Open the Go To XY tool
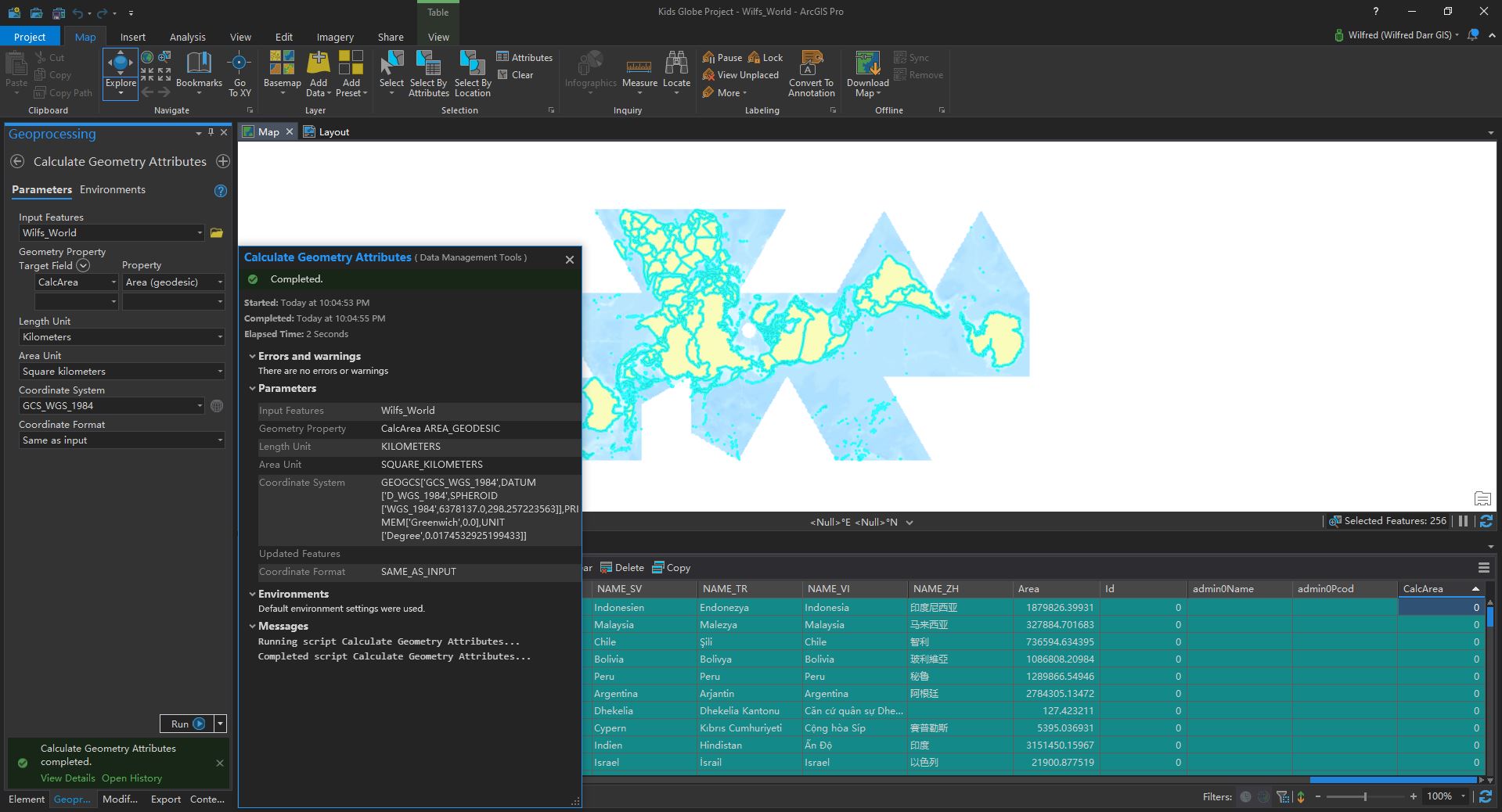 click(x=240, y=74)
